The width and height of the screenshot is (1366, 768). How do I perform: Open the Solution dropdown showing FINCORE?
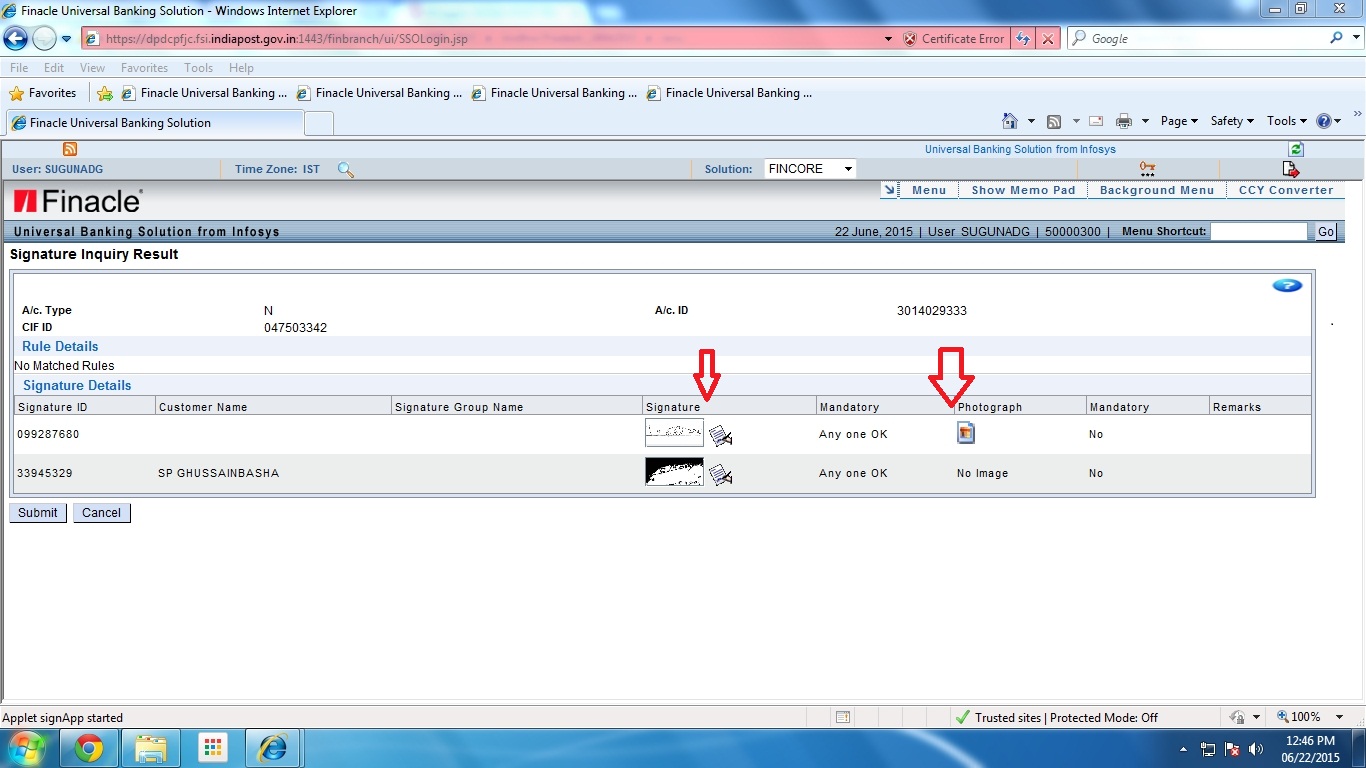click(x=810, y=169)
